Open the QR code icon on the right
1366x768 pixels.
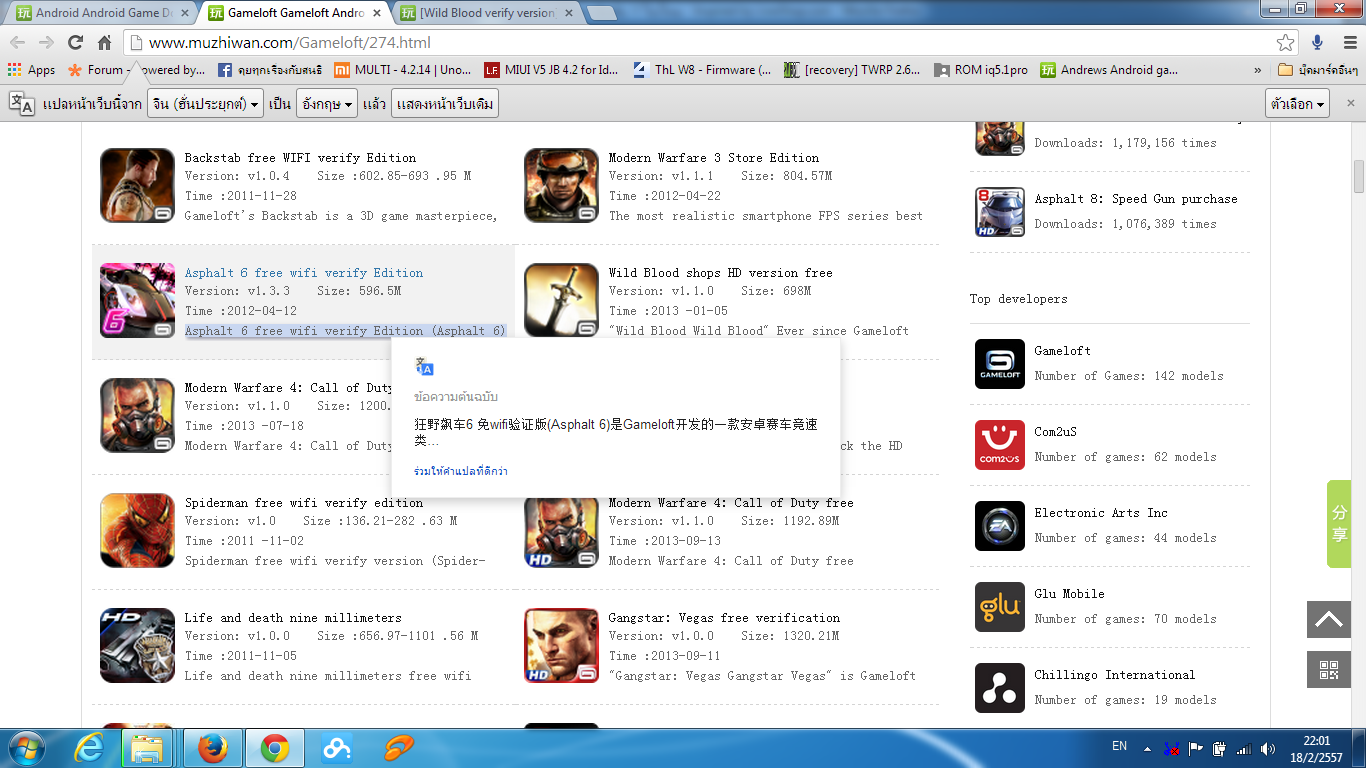point(1328,669)
